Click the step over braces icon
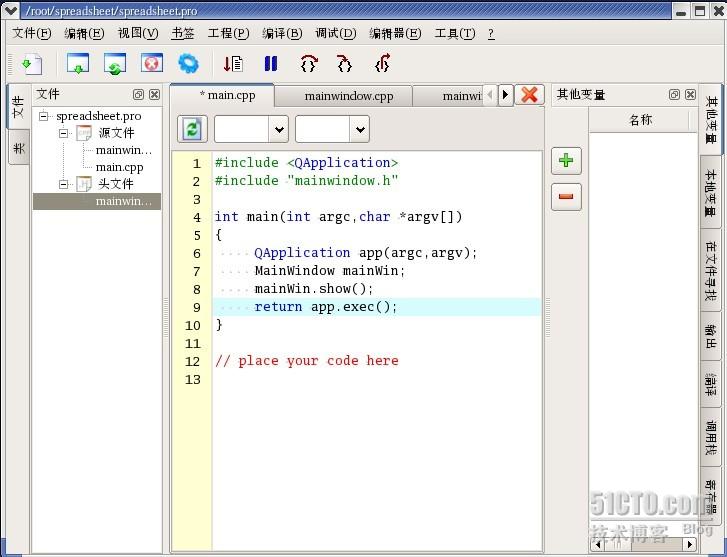Screen dimensions: 727x557 (309, 64)
